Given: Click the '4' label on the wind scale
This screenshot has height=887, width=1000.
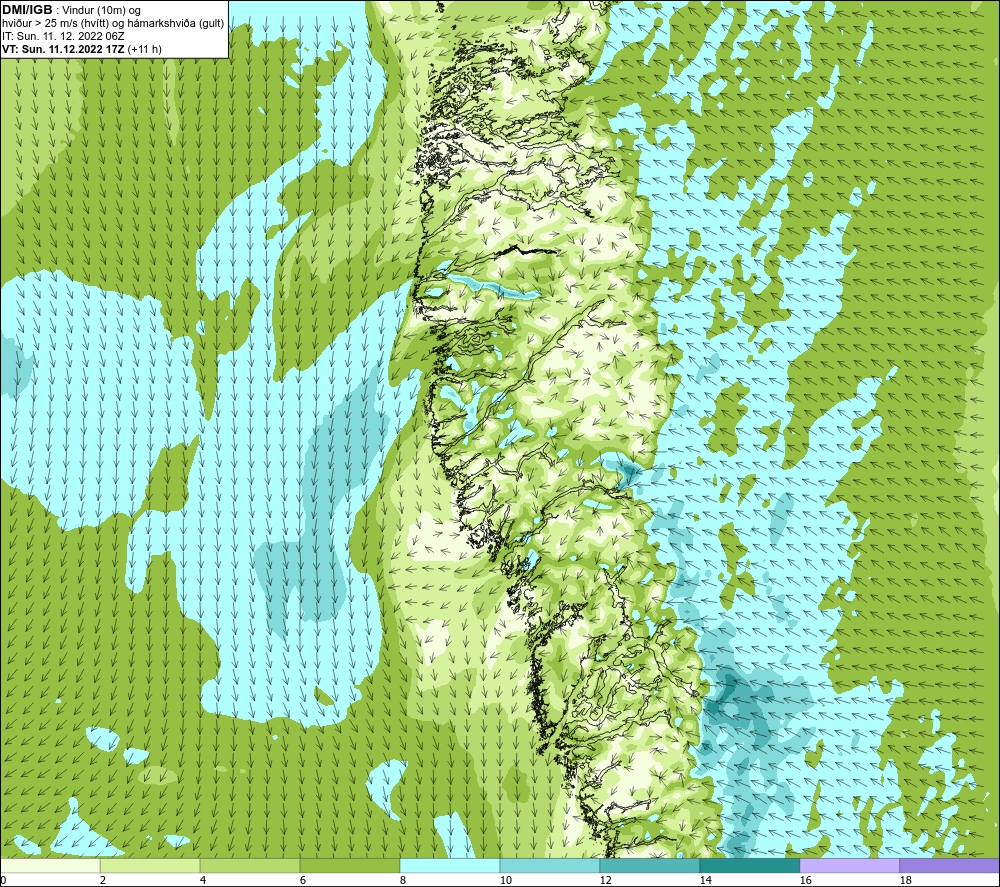Looking at the screenshot, I should (x=203, y=881).
